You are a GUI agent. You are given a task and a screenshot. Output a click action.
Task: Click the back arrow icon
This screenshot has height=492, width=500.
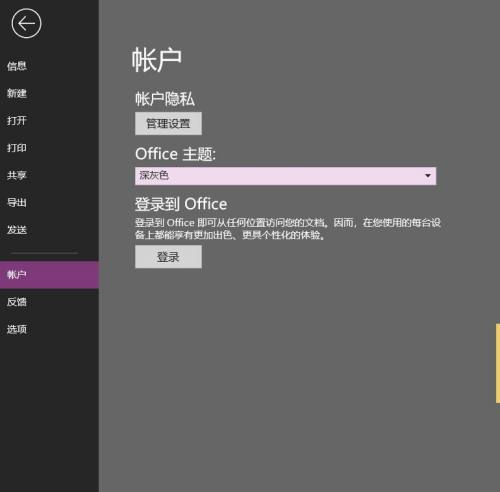click(26, 23)
